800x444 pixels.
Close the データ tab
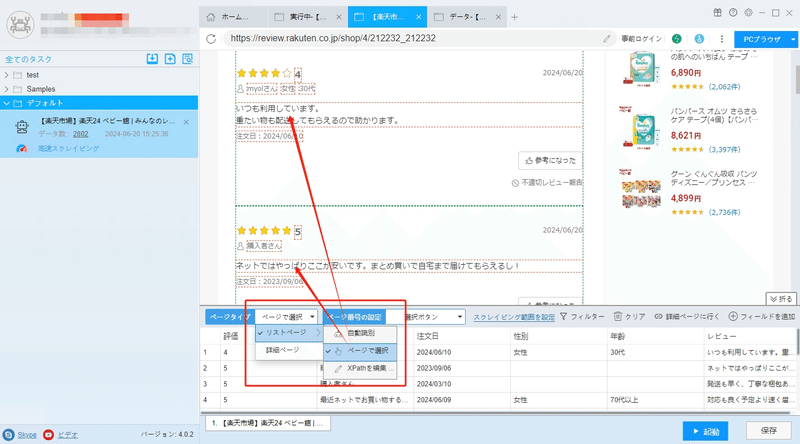498,17
